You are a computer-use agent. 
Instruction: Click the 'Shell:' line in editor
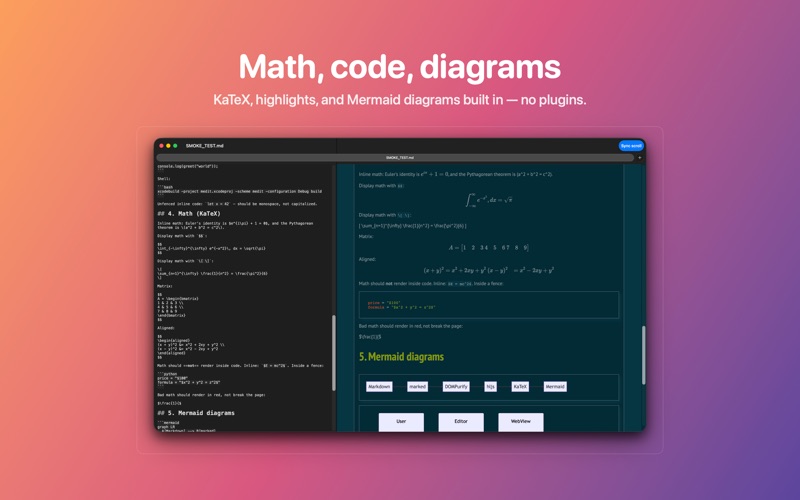(x=164, y=179)
